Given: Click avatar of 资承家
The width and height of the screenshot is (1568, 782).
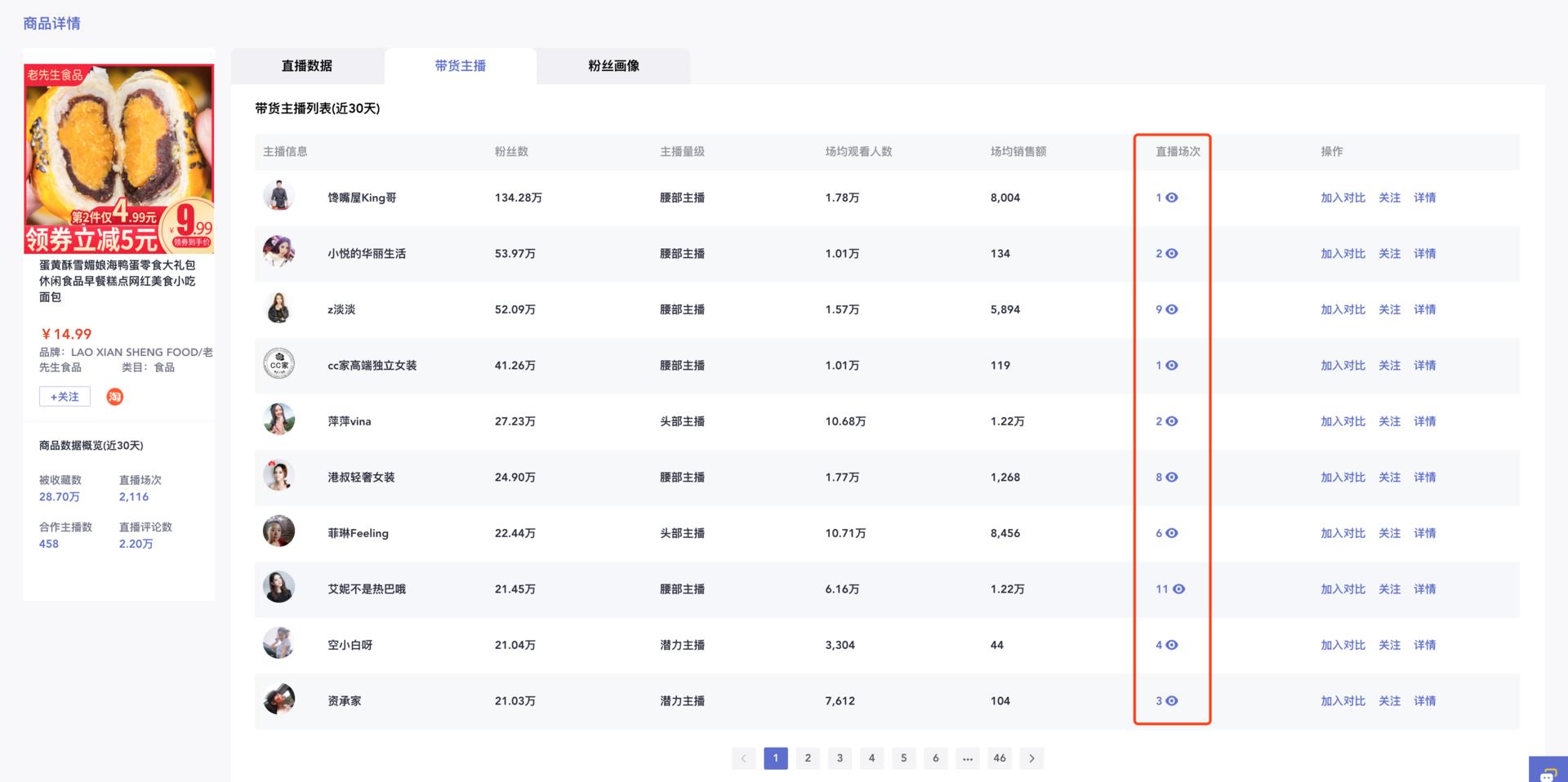Looking at the screenshot, I should 278,700.
